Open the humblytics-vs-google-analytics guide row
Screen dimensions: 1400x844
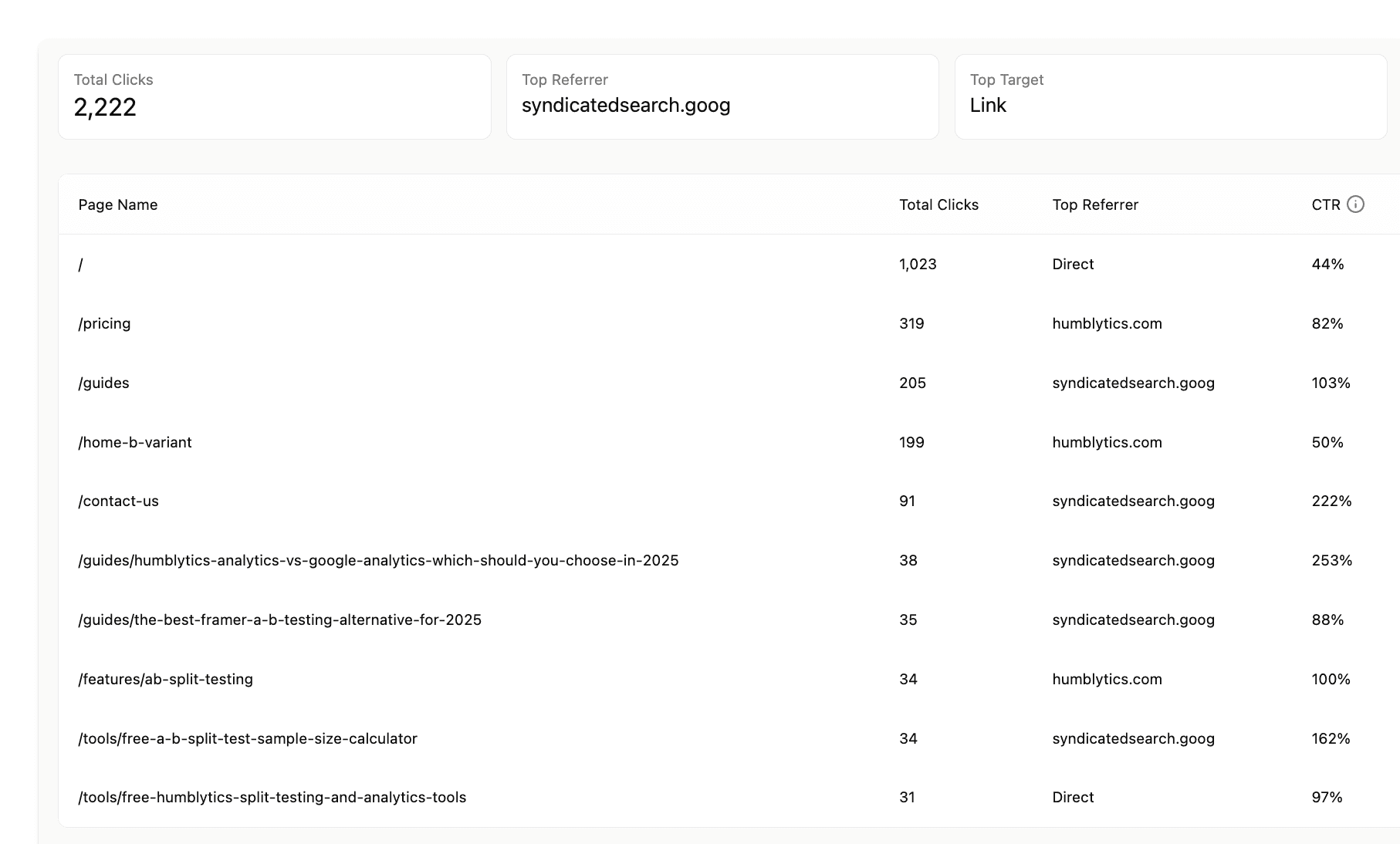tap(729, 560)
